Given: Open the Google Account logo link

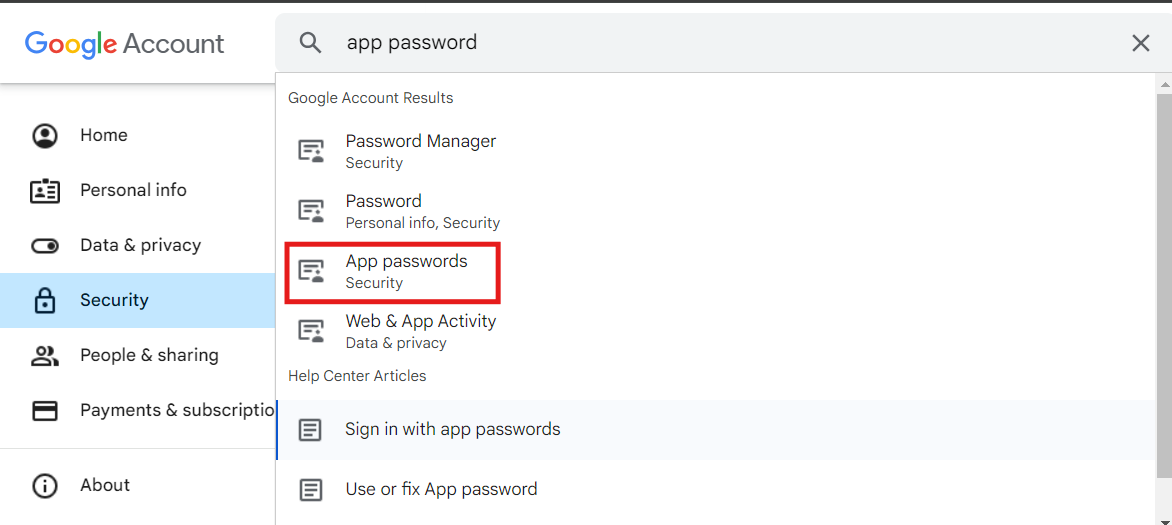Looking at the screenshot, I should click(x=124, y=43).
